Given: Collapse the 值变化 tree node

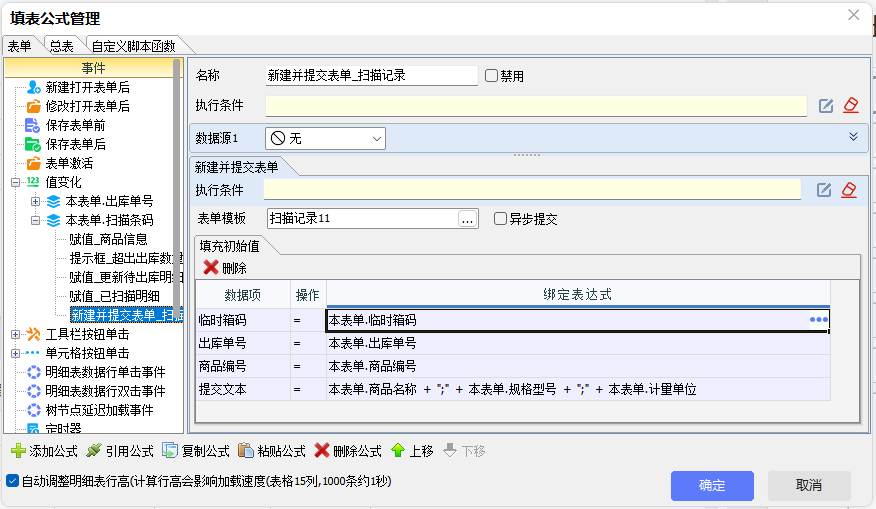Looking at the screenshot, I should [16, 182].
